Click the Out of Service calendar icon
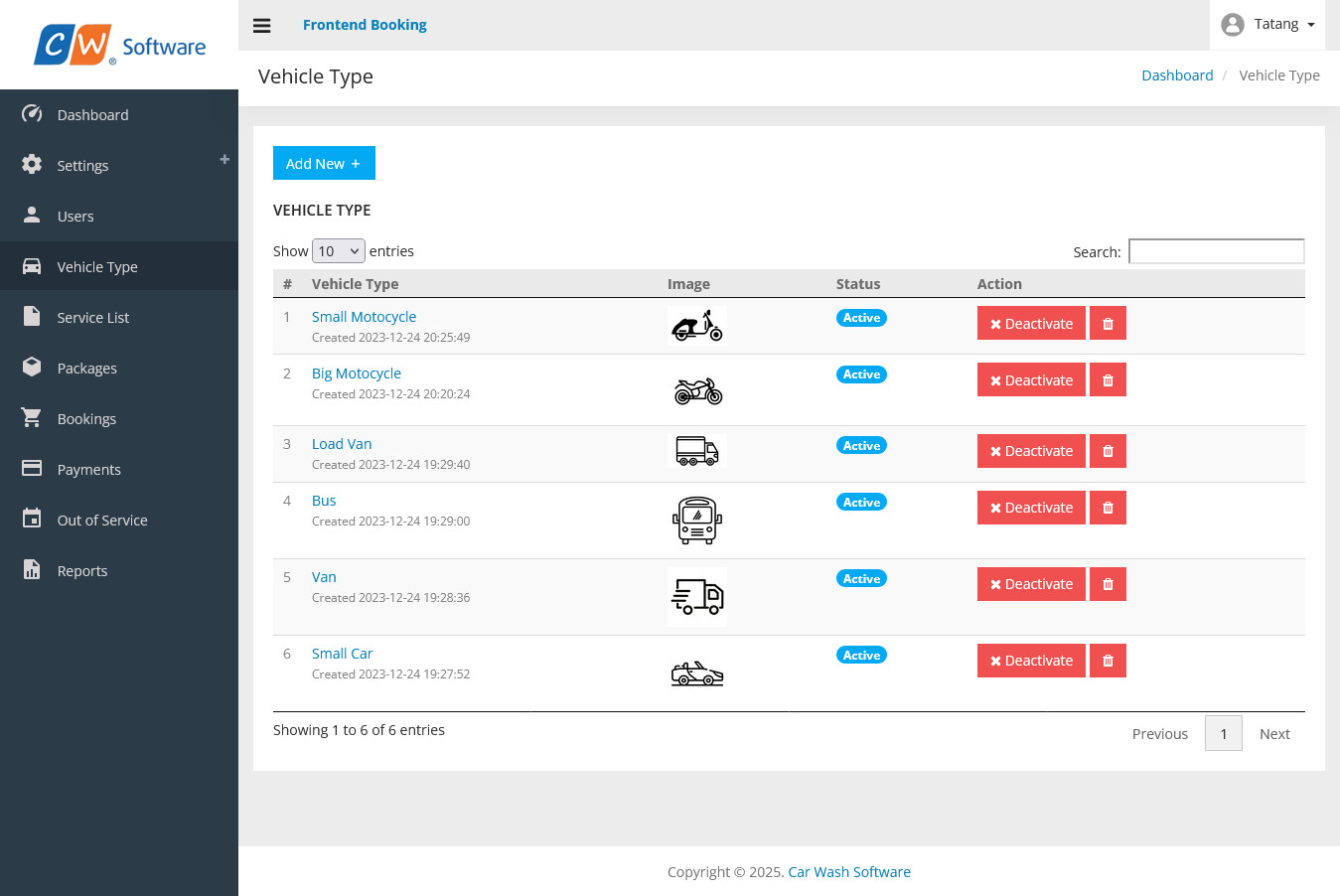This screenshot has width=1340, height=896. pos(30,520)
